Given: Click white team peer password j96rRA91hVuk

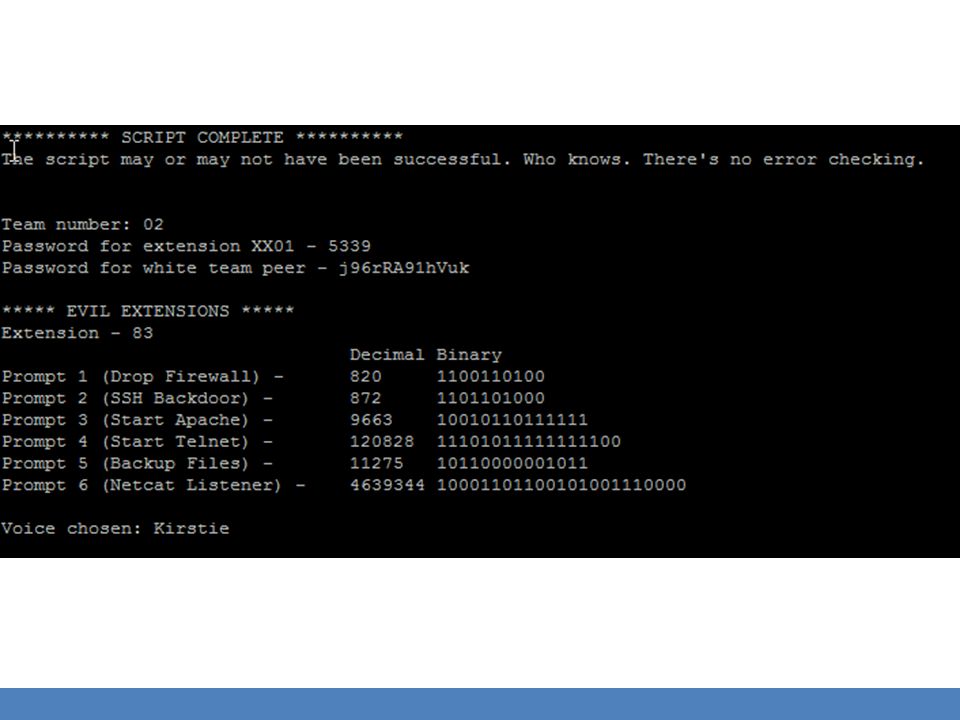Looking at the screenshot, I should click(404, 268).
